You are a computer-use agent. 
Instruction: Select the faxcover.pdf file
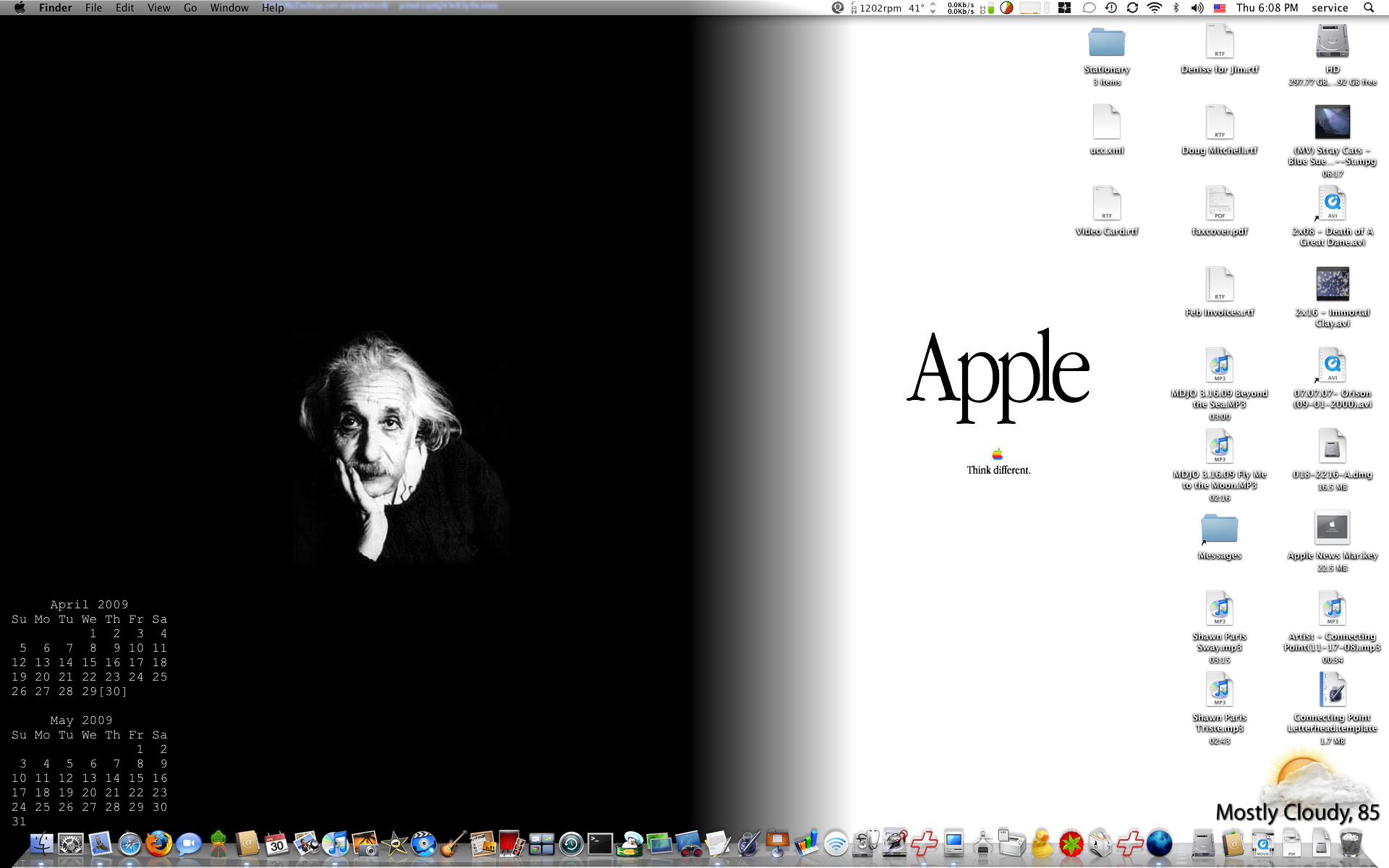[1220, 203]
